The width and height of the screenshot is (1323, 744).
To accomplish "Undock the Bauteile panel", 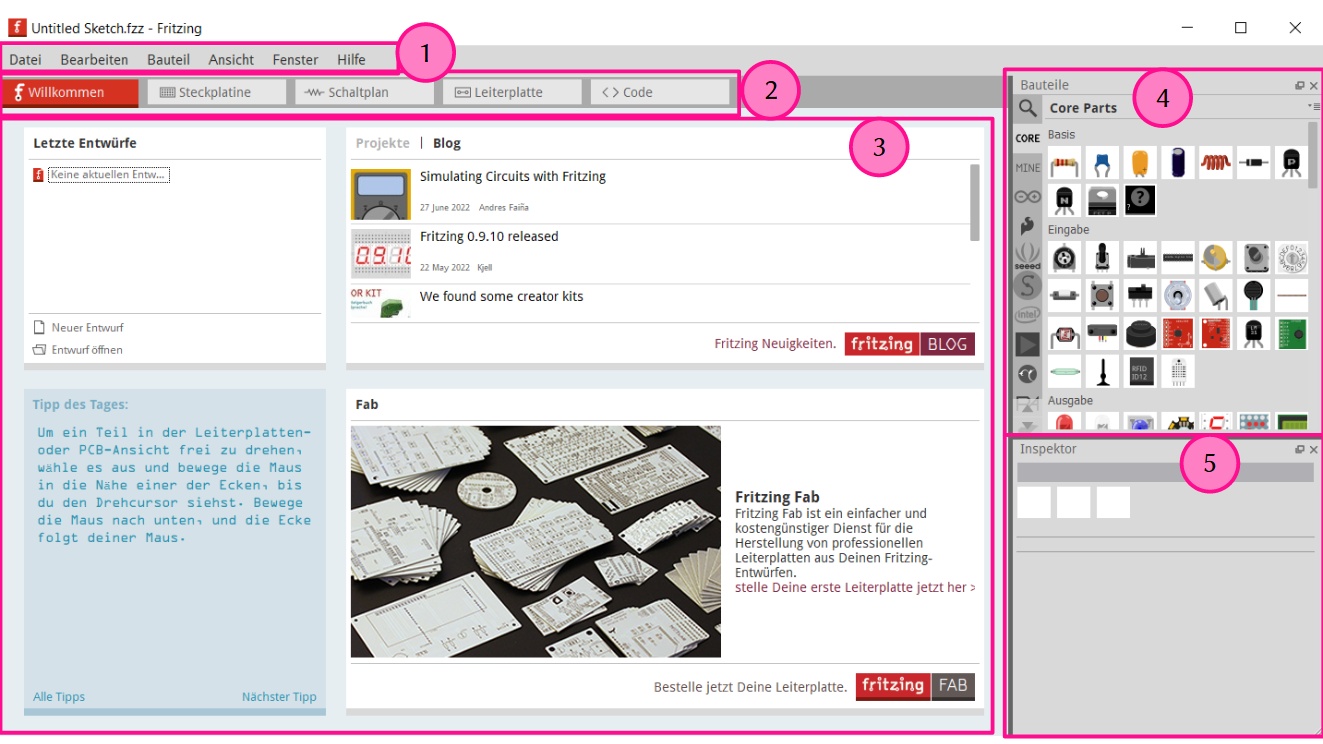I will [x=1300, y=86].
